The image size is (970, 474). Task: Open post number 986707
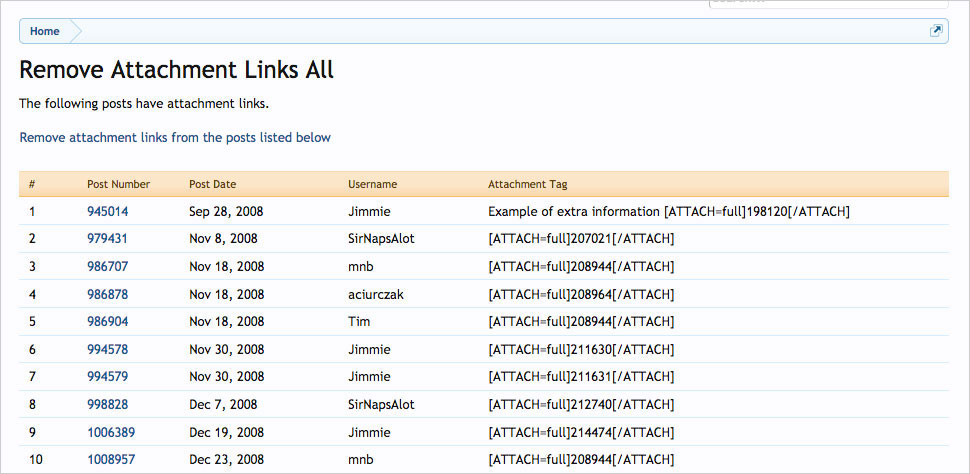tap(107, 267)
